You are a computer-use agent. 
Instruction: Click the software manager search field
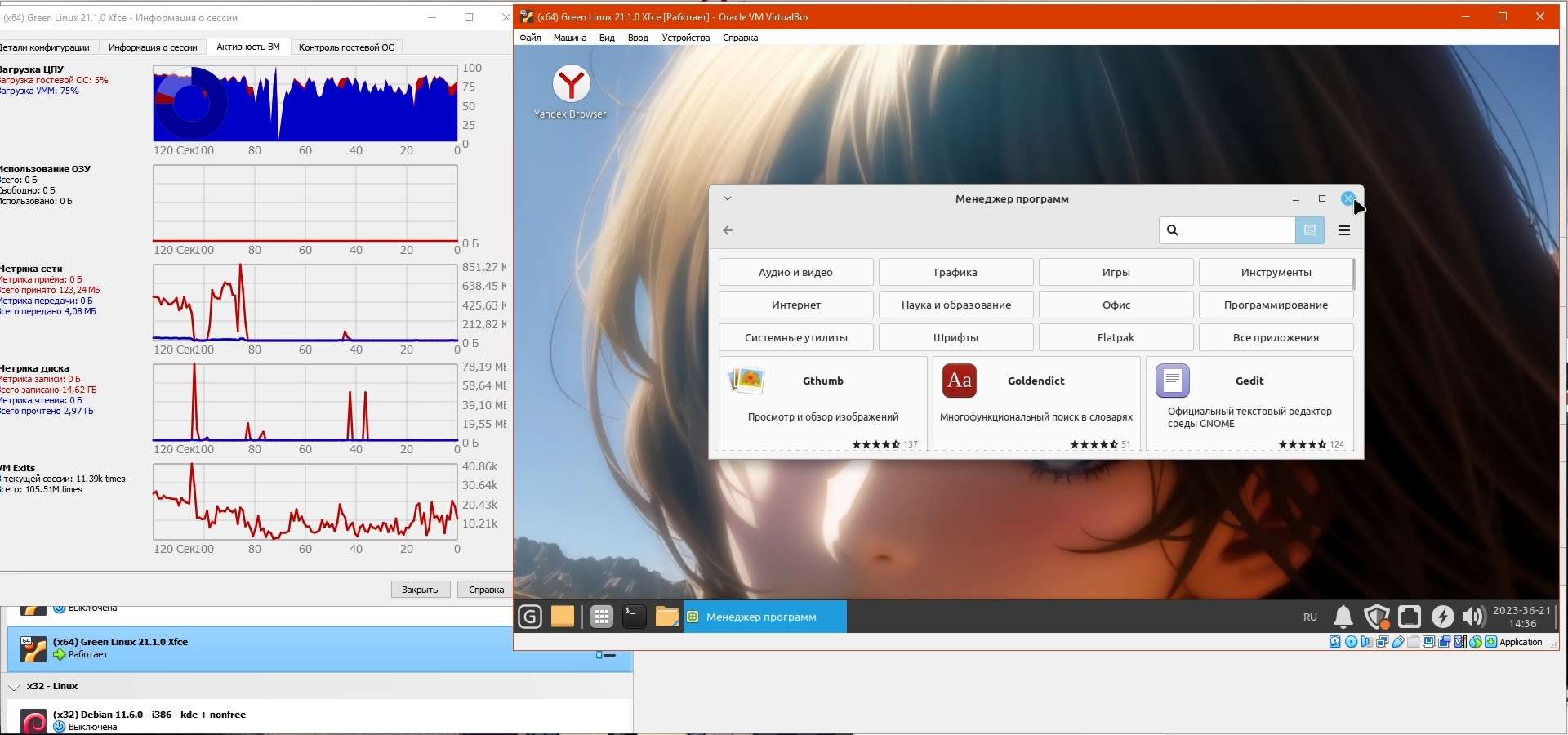1234,230
